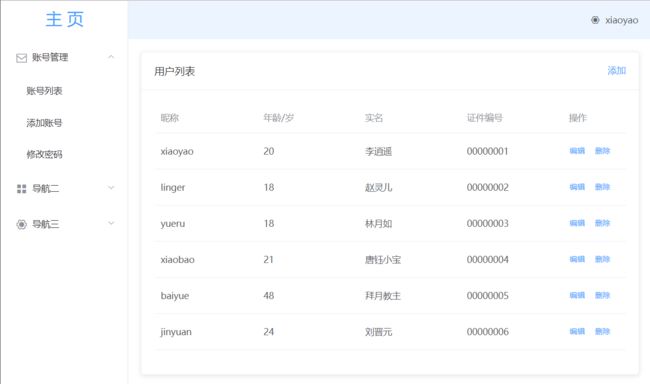Expand the 导航二 chevron
This screenshot has height=384, width=650.
[111, 188]
